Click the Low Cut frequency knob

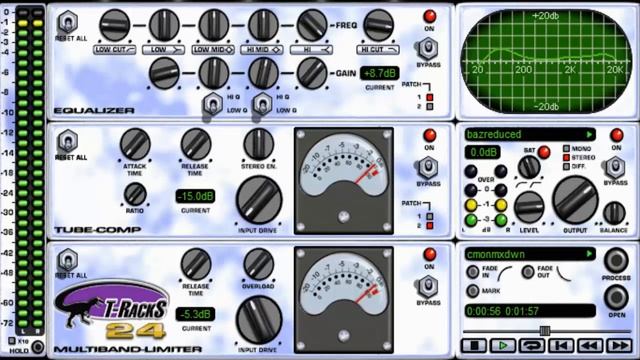point(115,25)
